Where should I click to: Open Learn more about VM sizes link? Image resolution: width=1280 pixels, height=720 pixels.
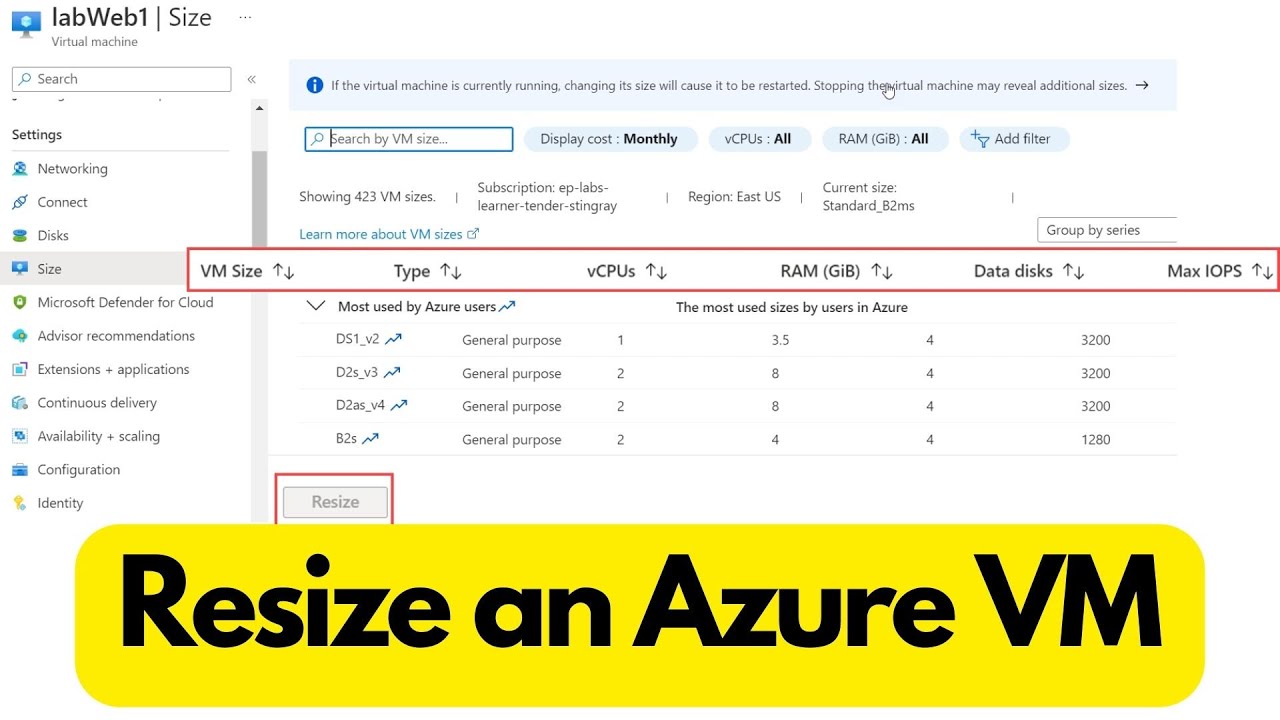389,234
